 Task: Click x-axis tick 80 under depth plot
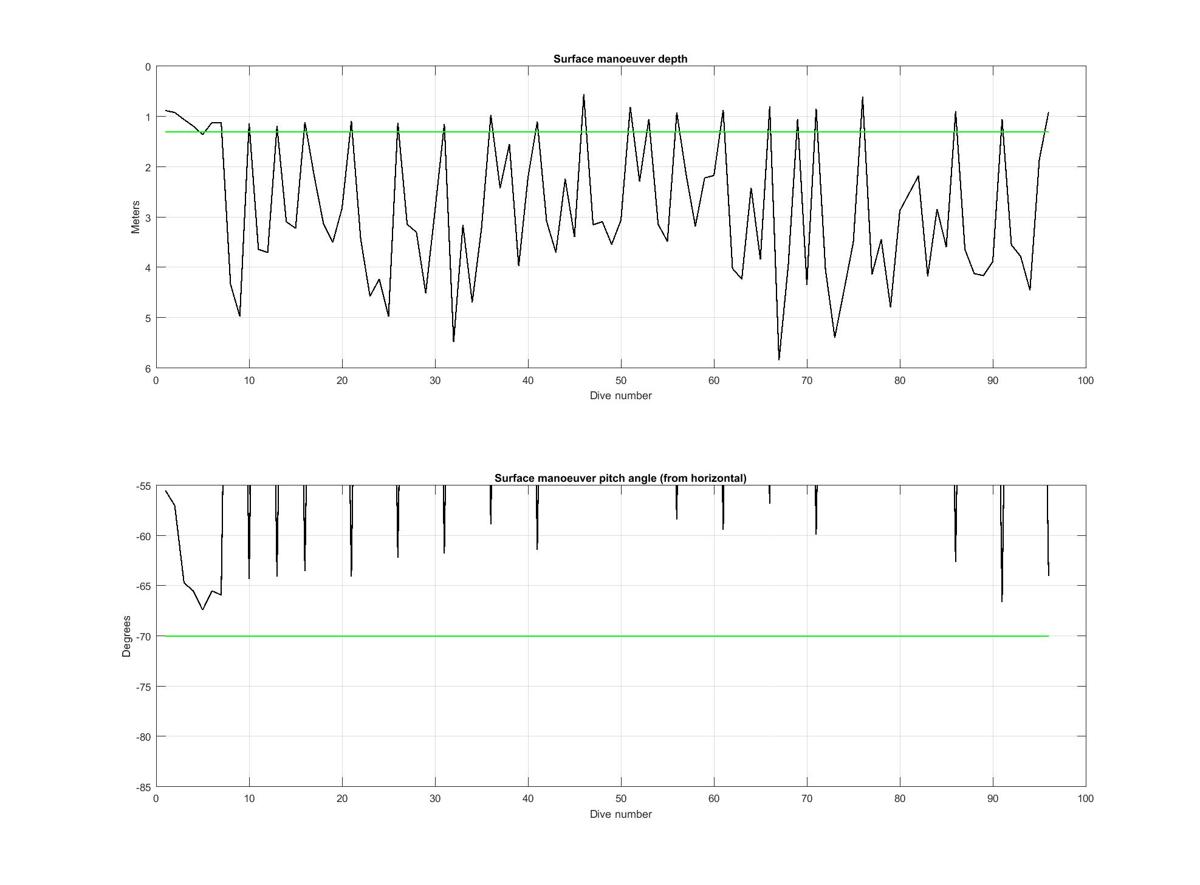(900, 380)
